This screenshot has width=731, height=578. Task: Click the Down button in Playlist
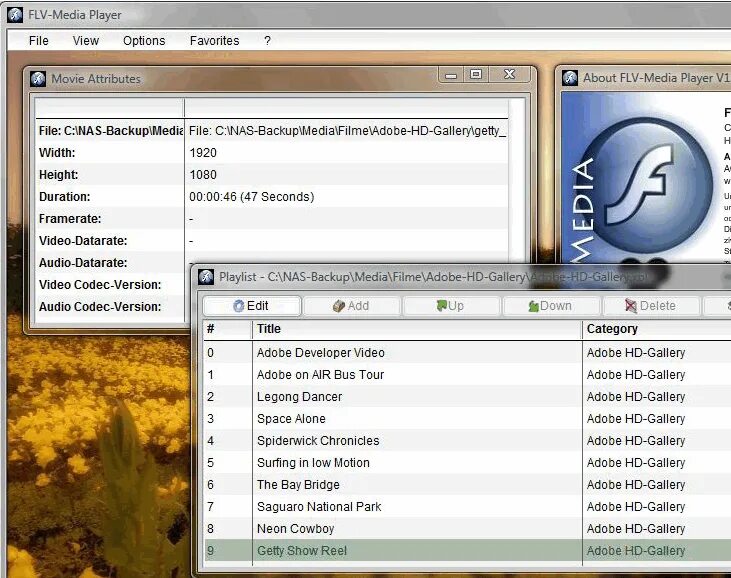[x=551, y=306]
